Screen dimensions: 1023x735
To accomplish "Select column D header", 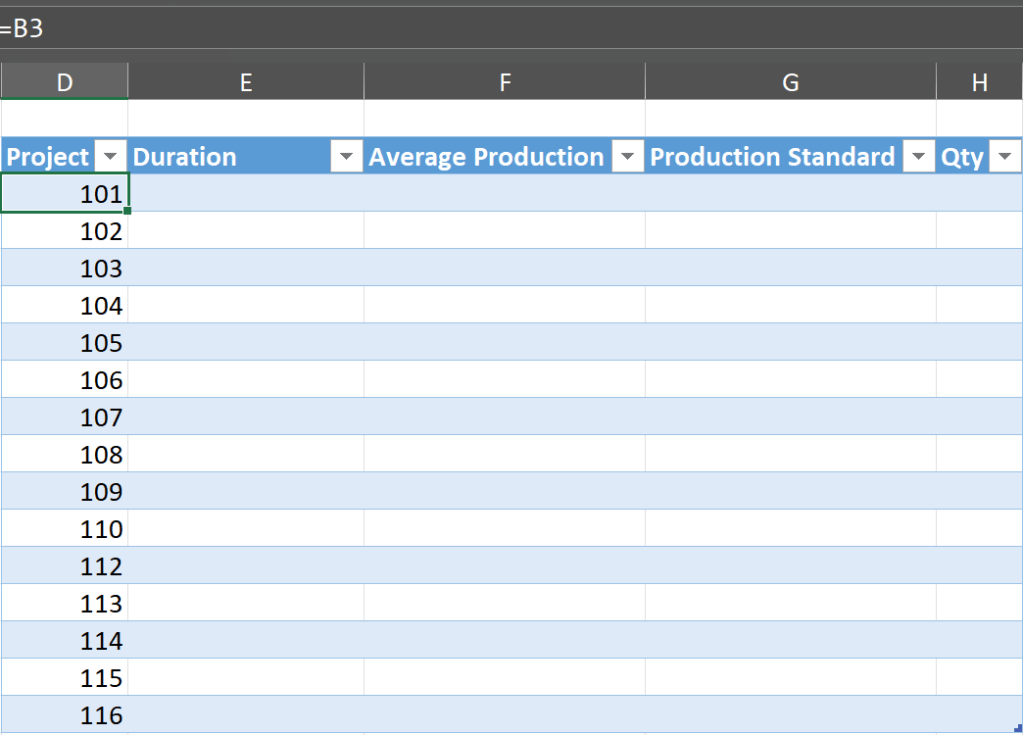I will (64, 82).
